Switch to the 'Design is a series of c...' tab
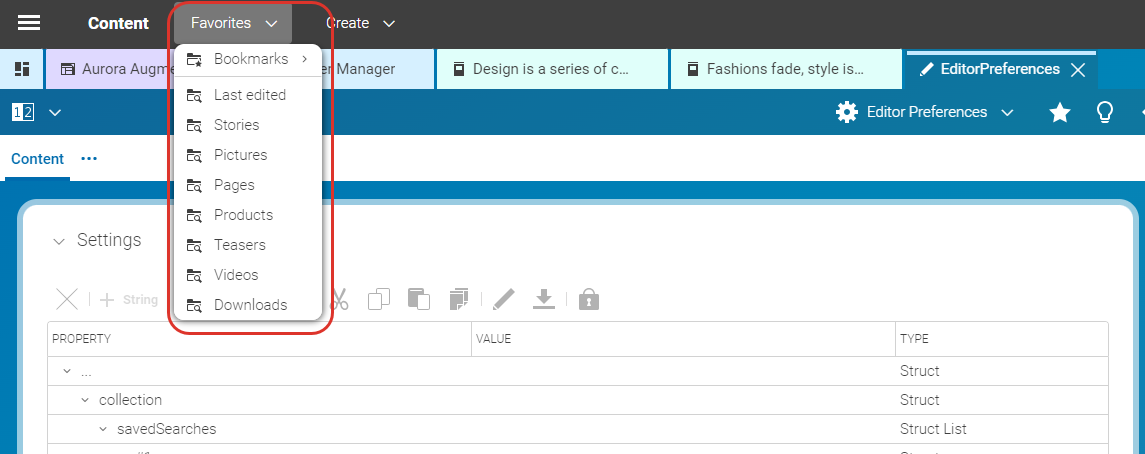Screen dimensions: 1145x454 tap(552, 69)
